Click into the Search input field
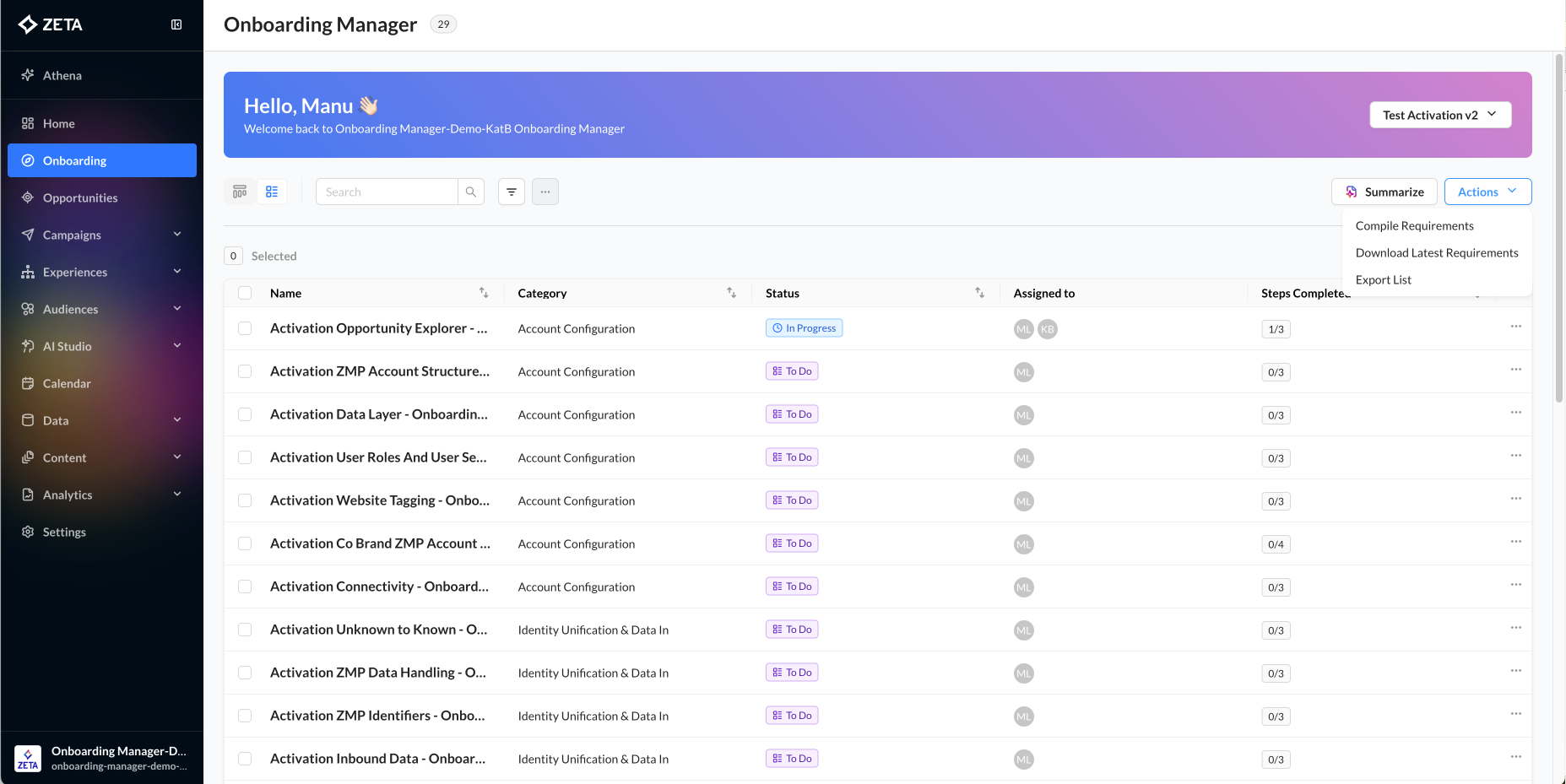The image size is (1566, 784). [x=387, y=192]
